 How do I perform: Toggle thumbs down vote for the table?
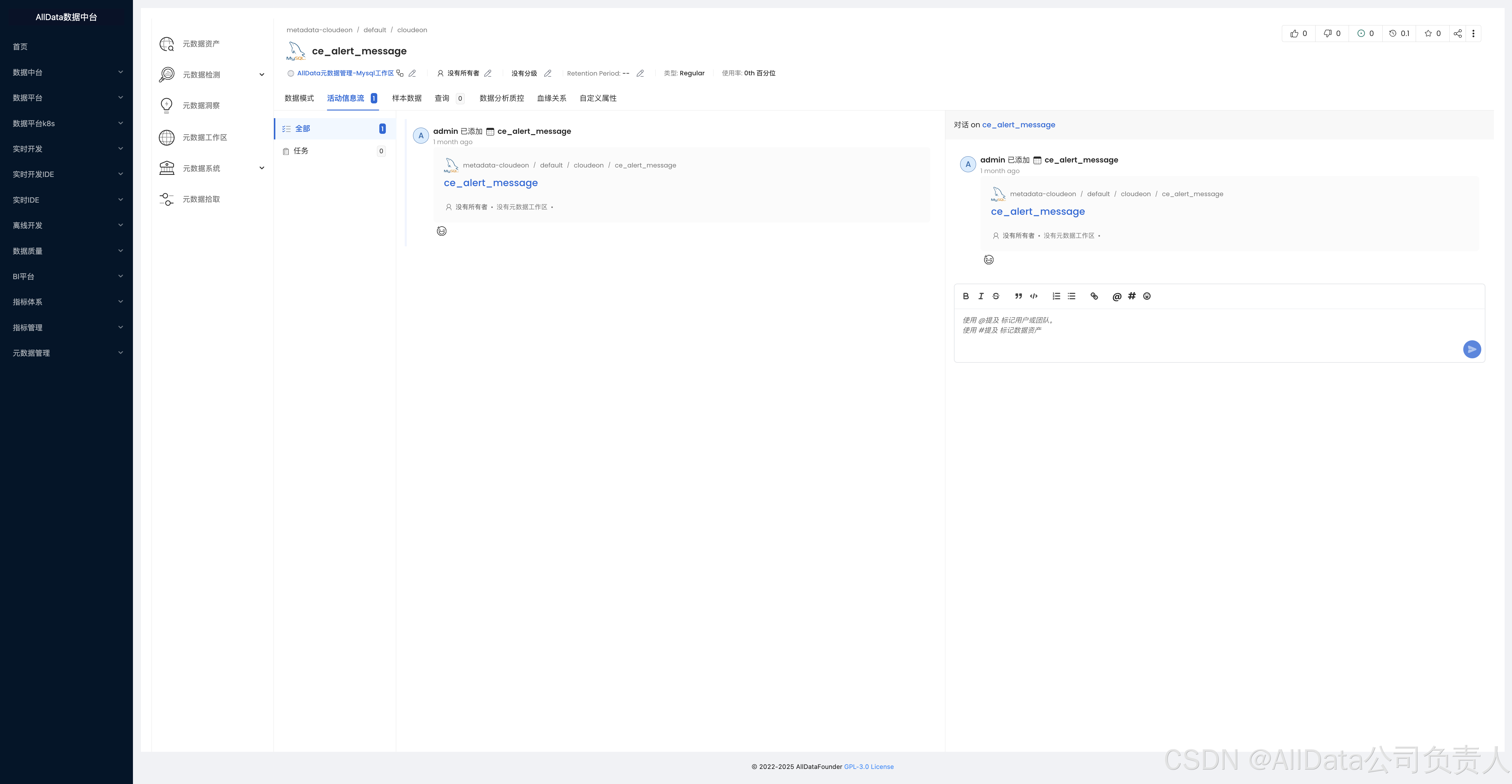pyautogui.click(x=1332, y=33)
